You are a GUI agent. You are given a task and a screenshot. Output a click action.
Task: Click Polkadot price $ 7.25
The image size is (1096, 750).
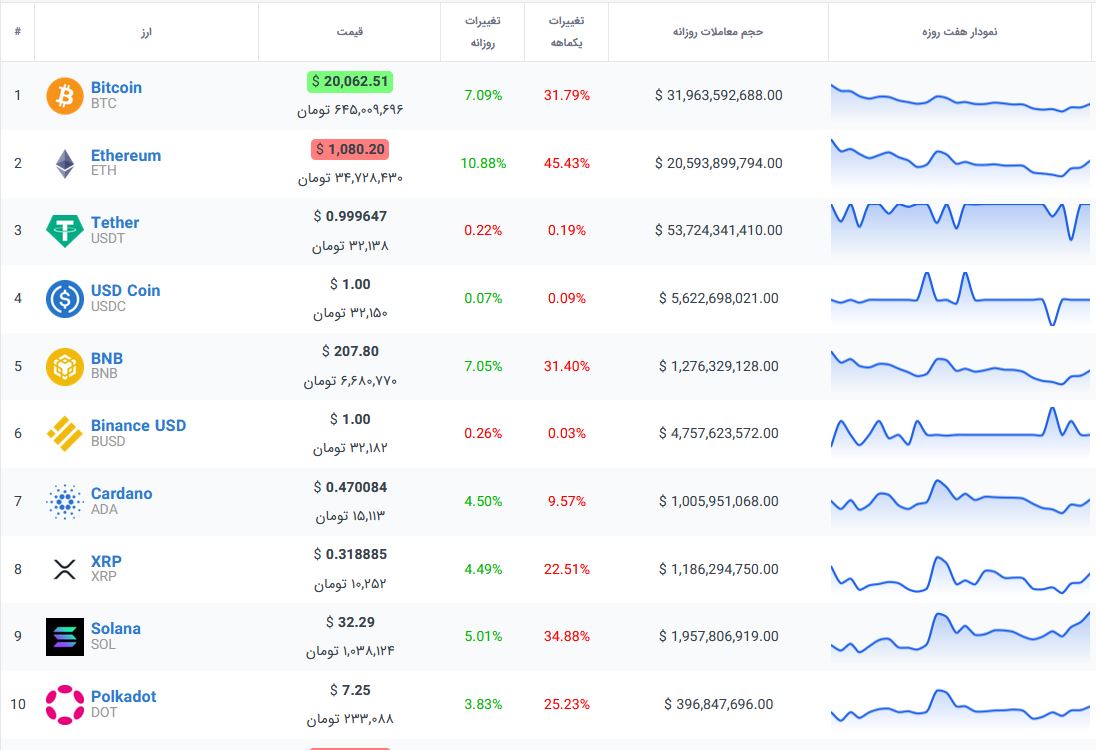point(349,691)
